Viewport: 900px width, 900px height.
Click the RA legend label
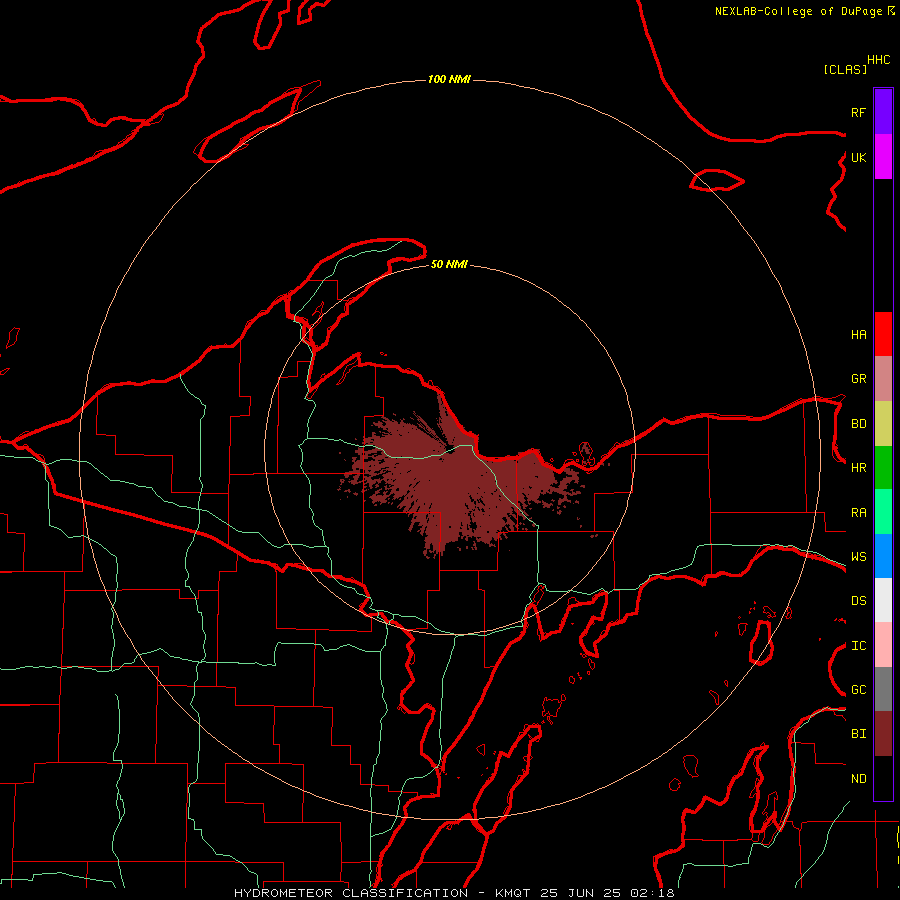(859, 513)
